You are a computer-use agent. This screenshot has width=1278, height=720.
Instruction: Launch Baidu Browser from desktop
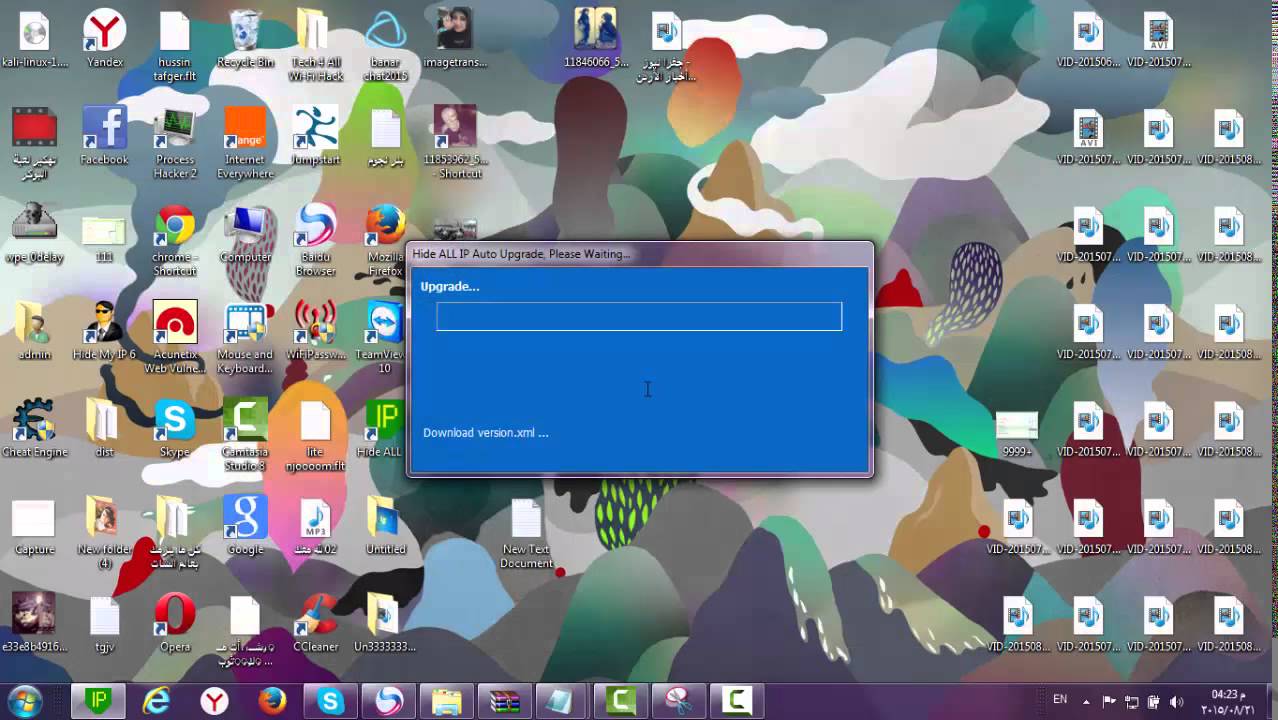[x=315, y=240]
